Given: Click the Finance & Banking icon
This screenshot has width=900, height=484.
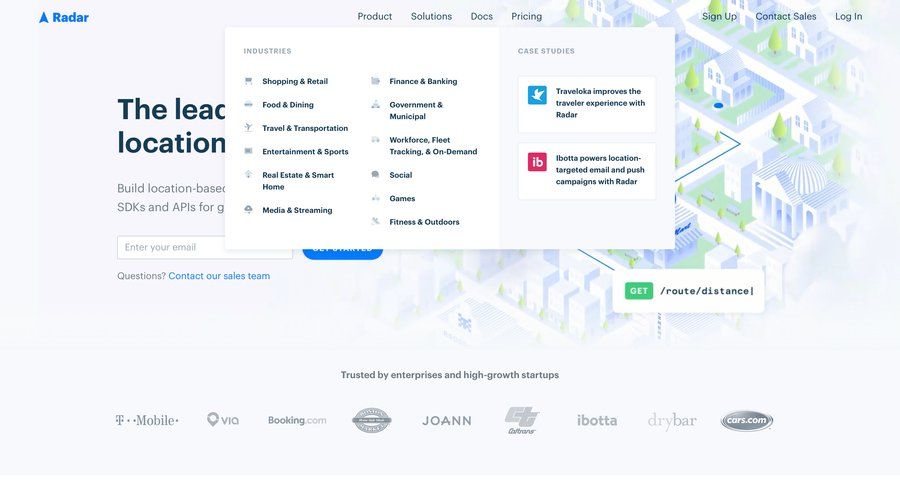Looking at the screenshot, I should click(375, 81).
